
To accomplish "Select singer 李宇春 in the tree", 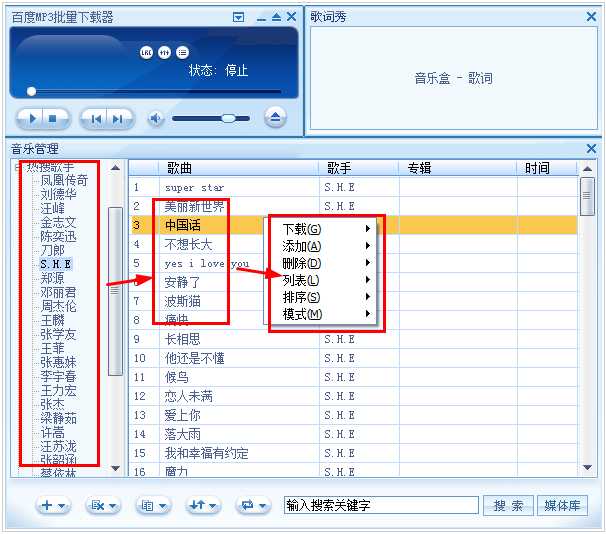I will [58, 376].
